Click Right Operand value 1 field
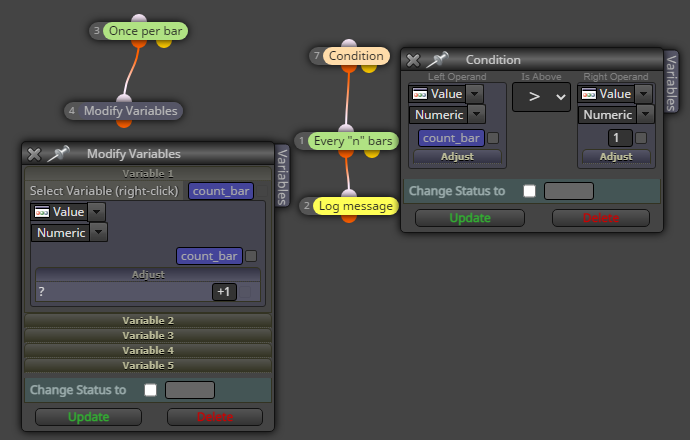The height and width of the screenshot is (440, 690). point(620,138)
